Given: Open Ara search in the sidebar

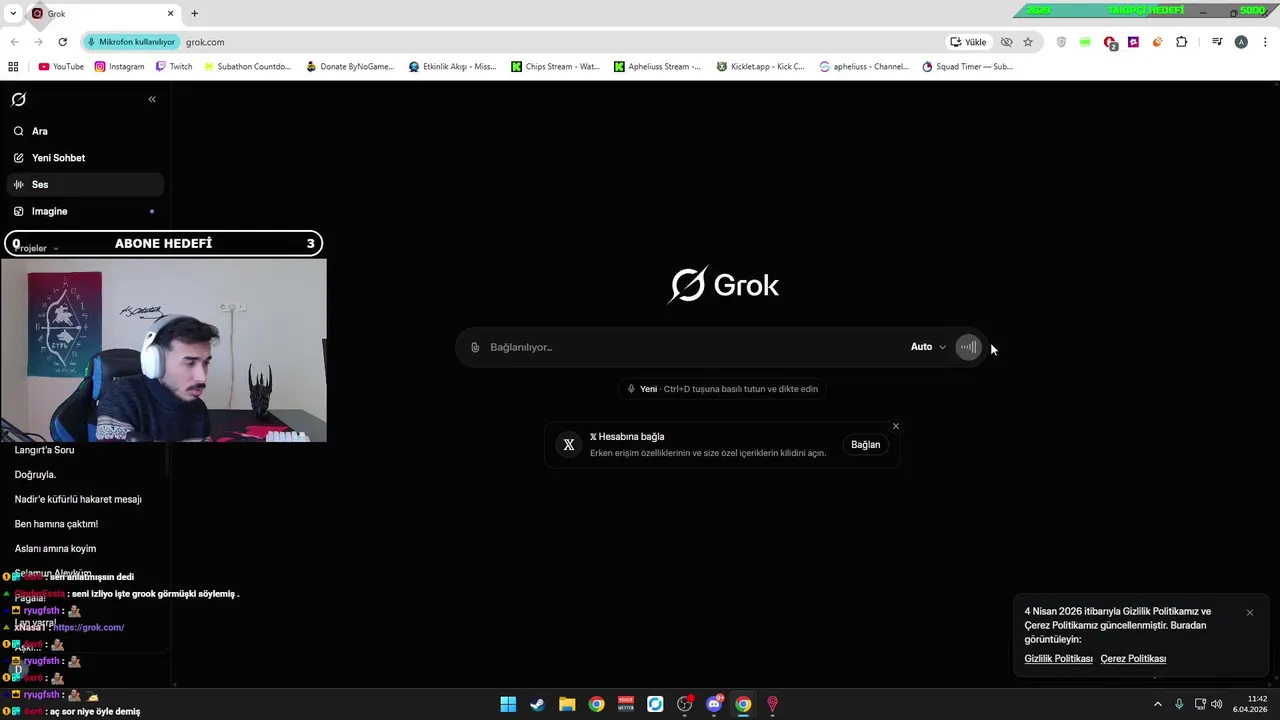Looking at the screenshot, I should pyautogui.click(x=85, y=131).
